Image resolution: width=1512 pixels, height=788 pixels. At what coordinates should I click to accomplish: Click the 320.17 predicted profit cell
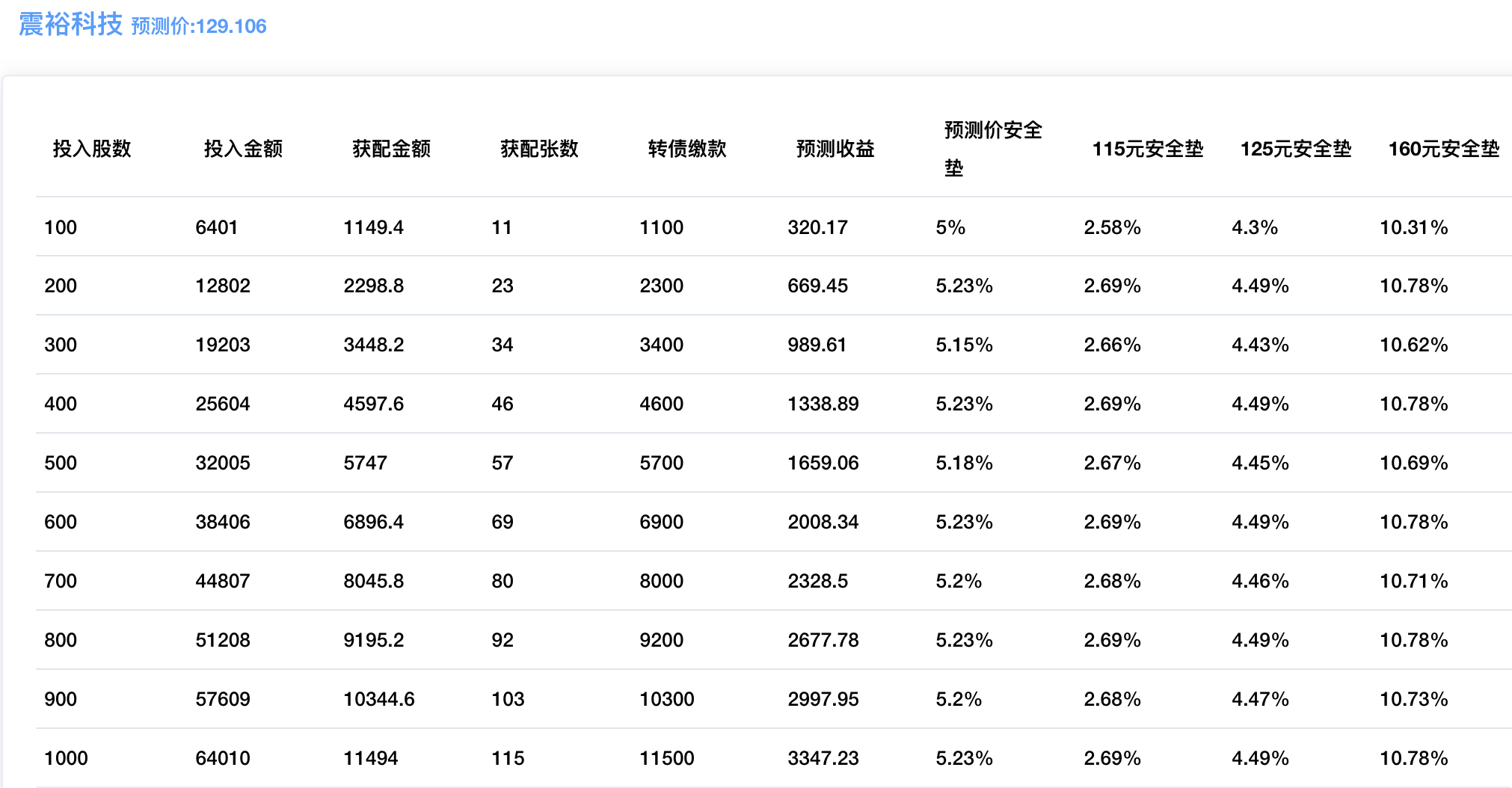point(817,227)
